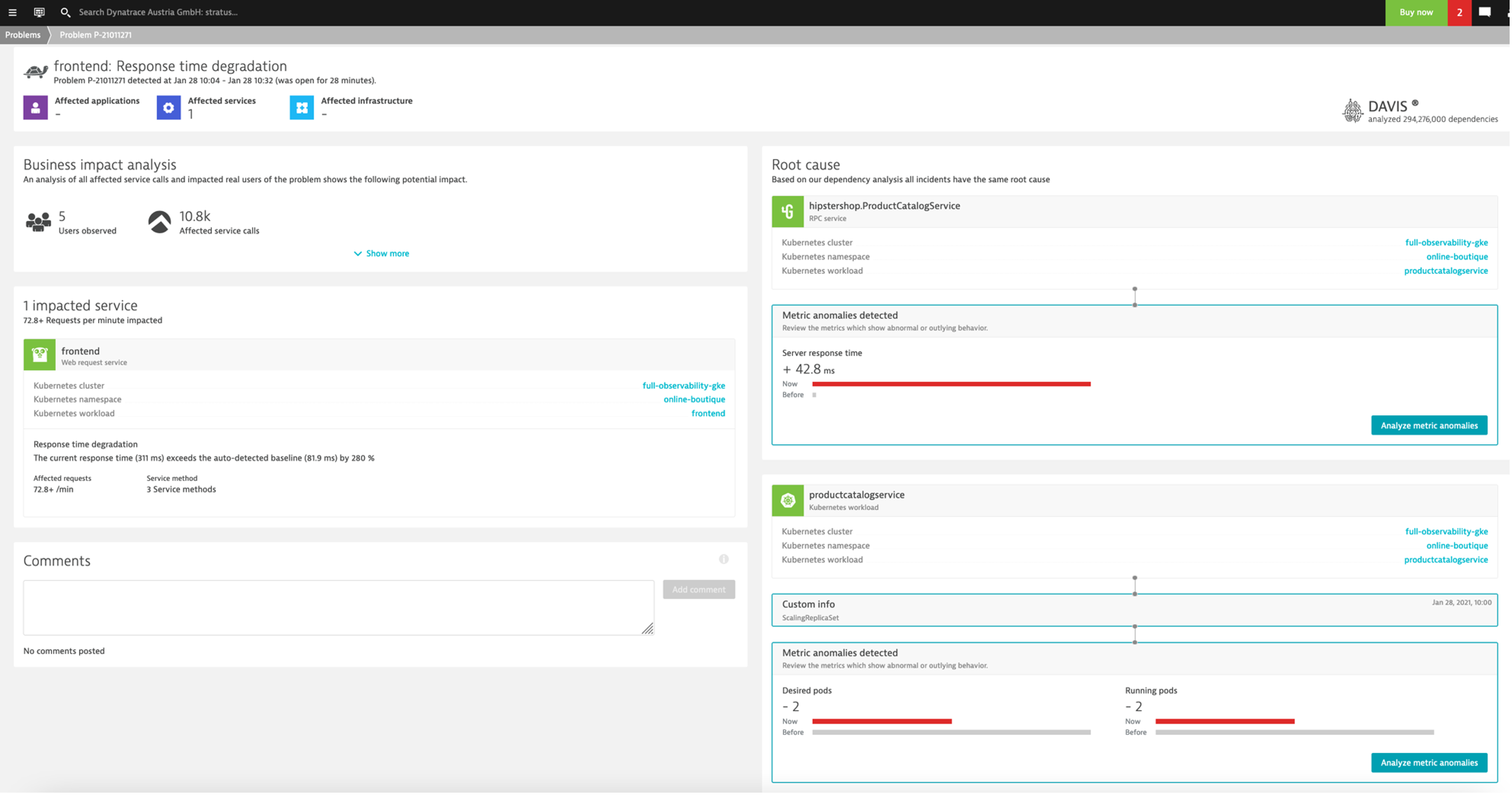Click the Affected infrastructure cube icon
The image size is (1512, 795).
(x=301, y=107)
